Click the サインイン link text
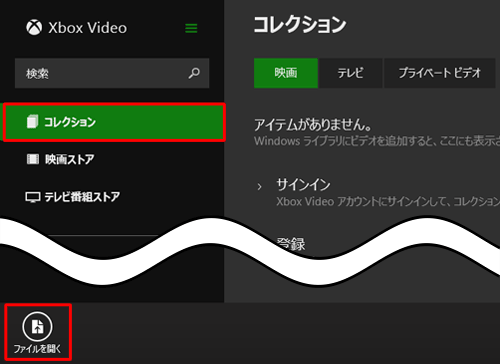Viewport: 500px width, 364px height. pos(303,185)
